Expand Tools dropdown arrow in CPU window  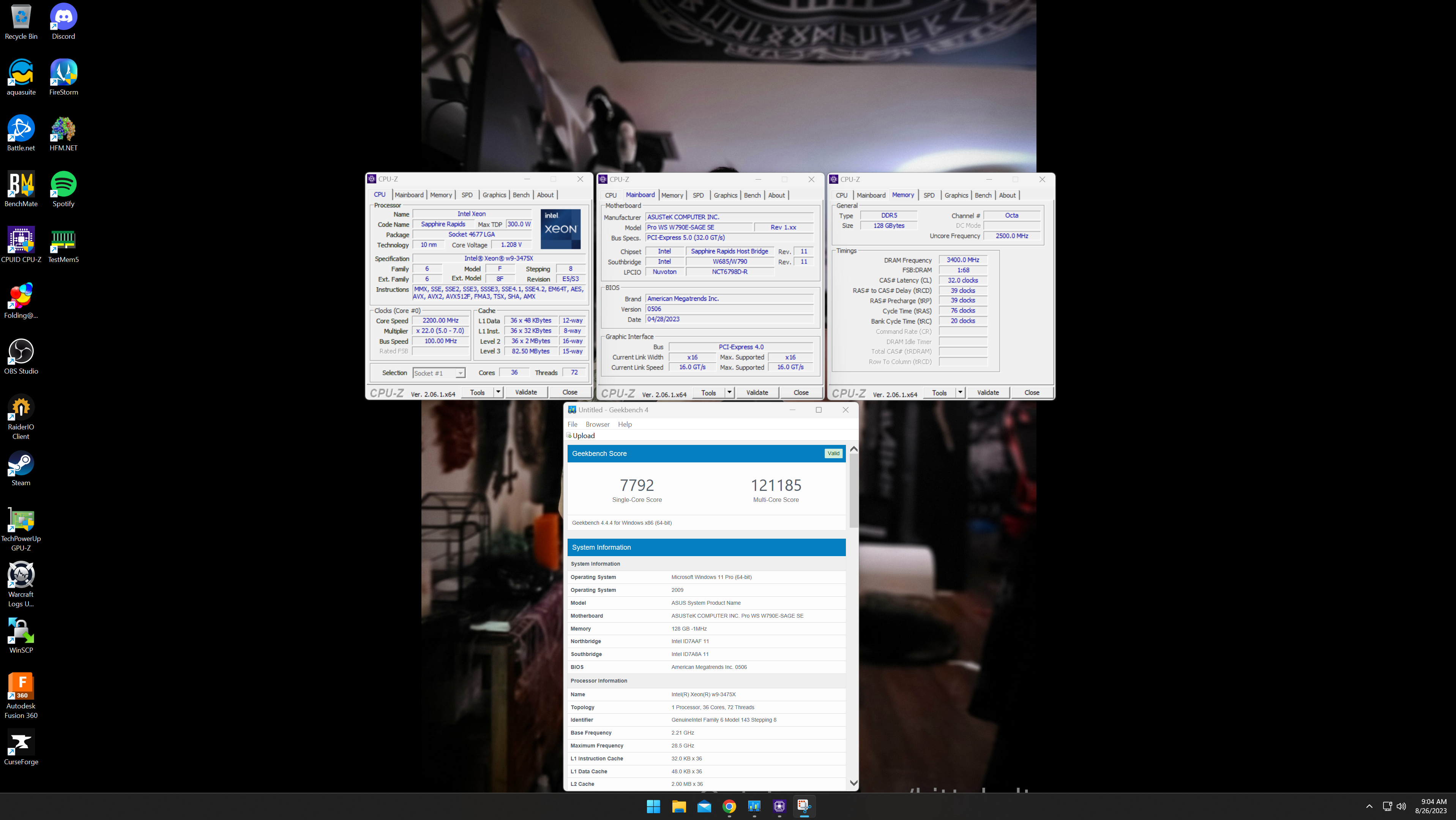(x=498, y=392)
